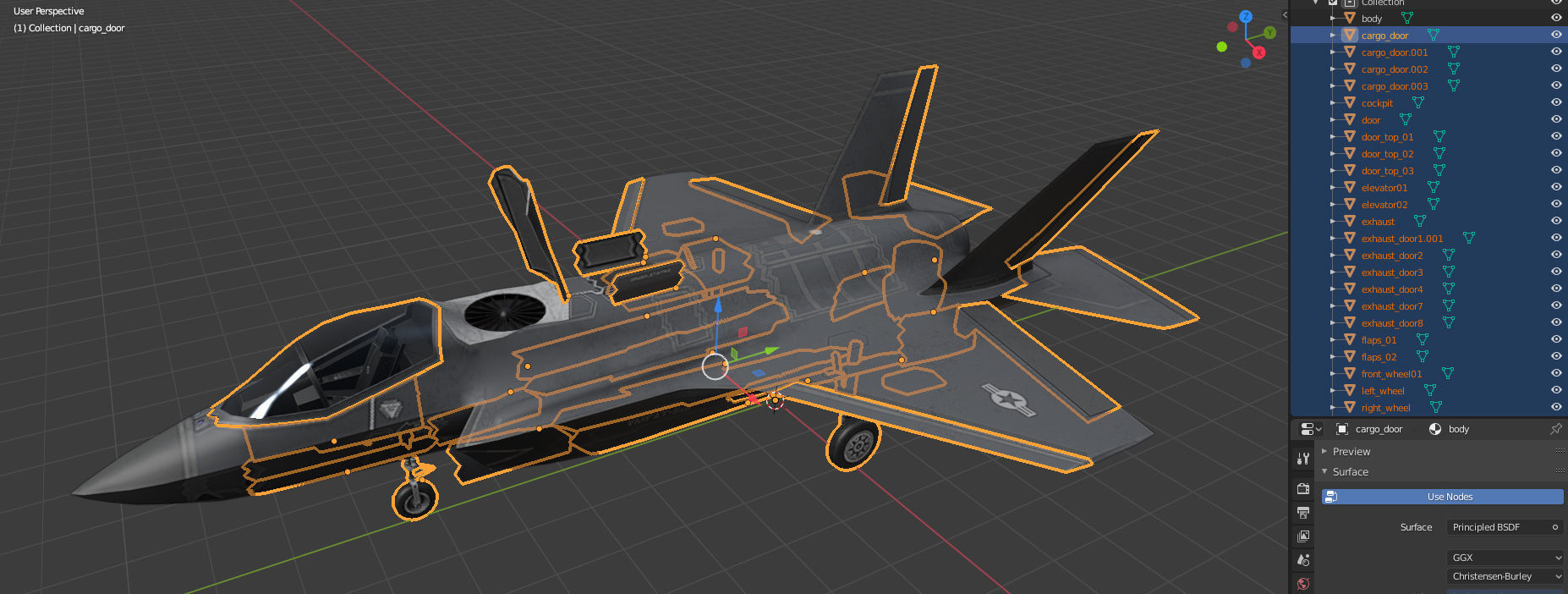Click the body material sphere icon in breadcrumb

(1435, 429)
